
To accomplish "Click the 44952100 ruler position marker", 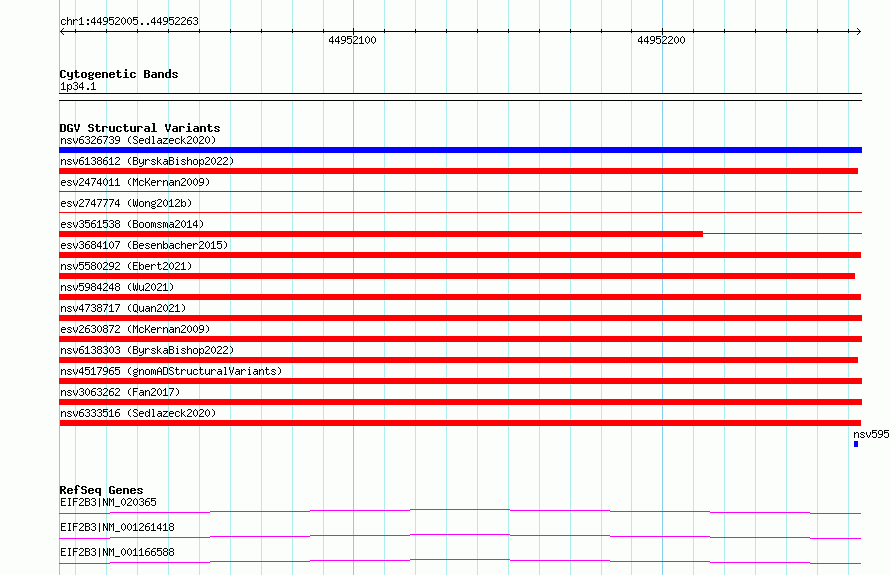I will point(352,40).
